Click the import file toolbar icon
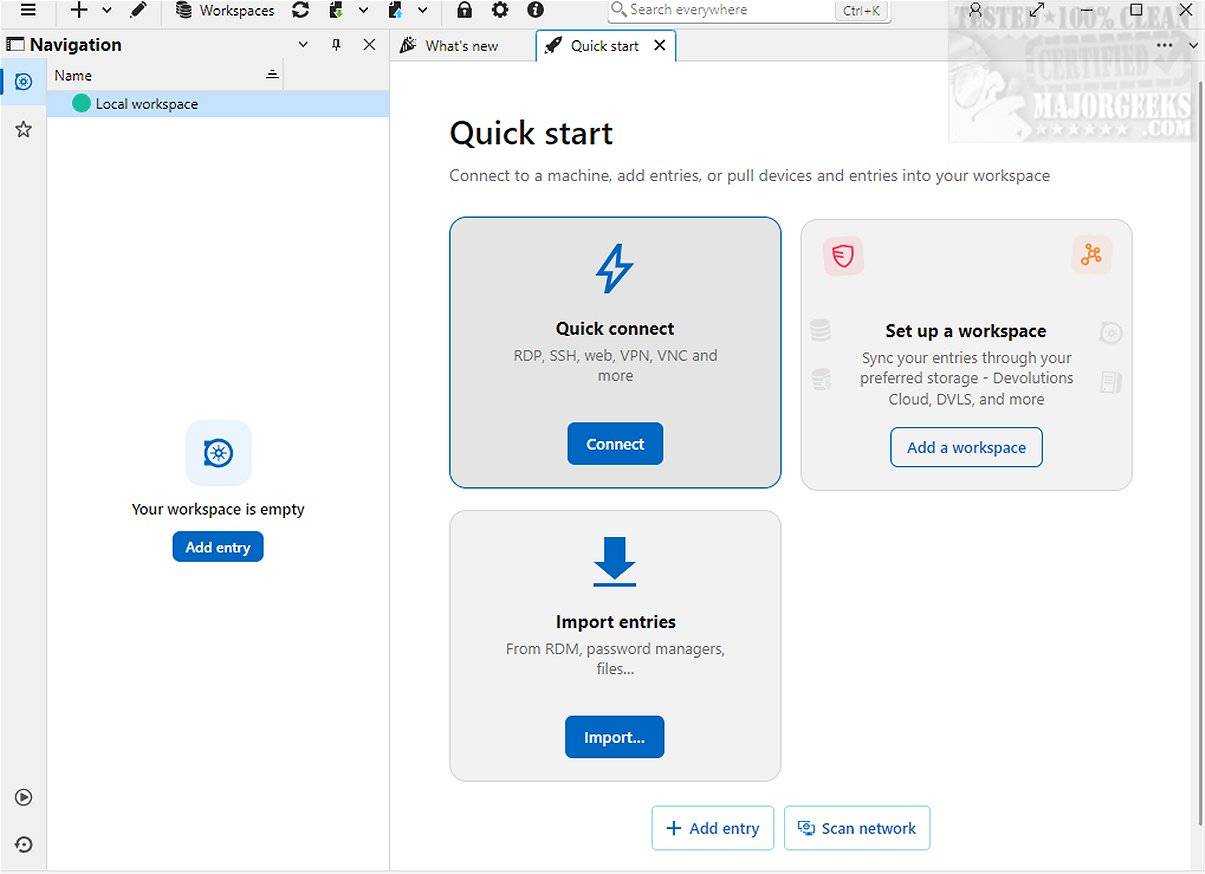This screenshot has height=874, width=1205. [x=336, y=10]
